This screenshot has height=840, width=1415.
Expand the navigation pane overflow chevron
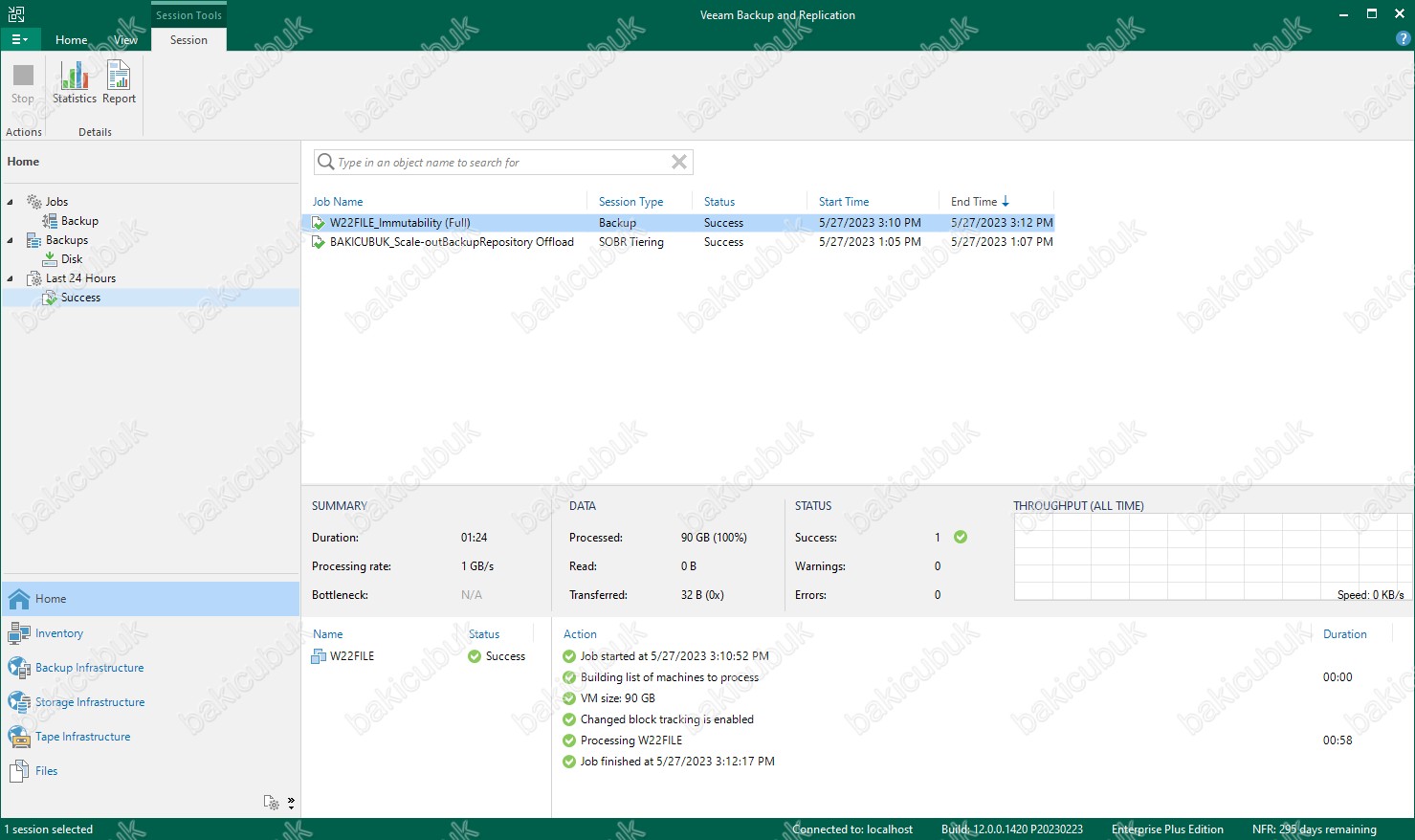point(291,803)
